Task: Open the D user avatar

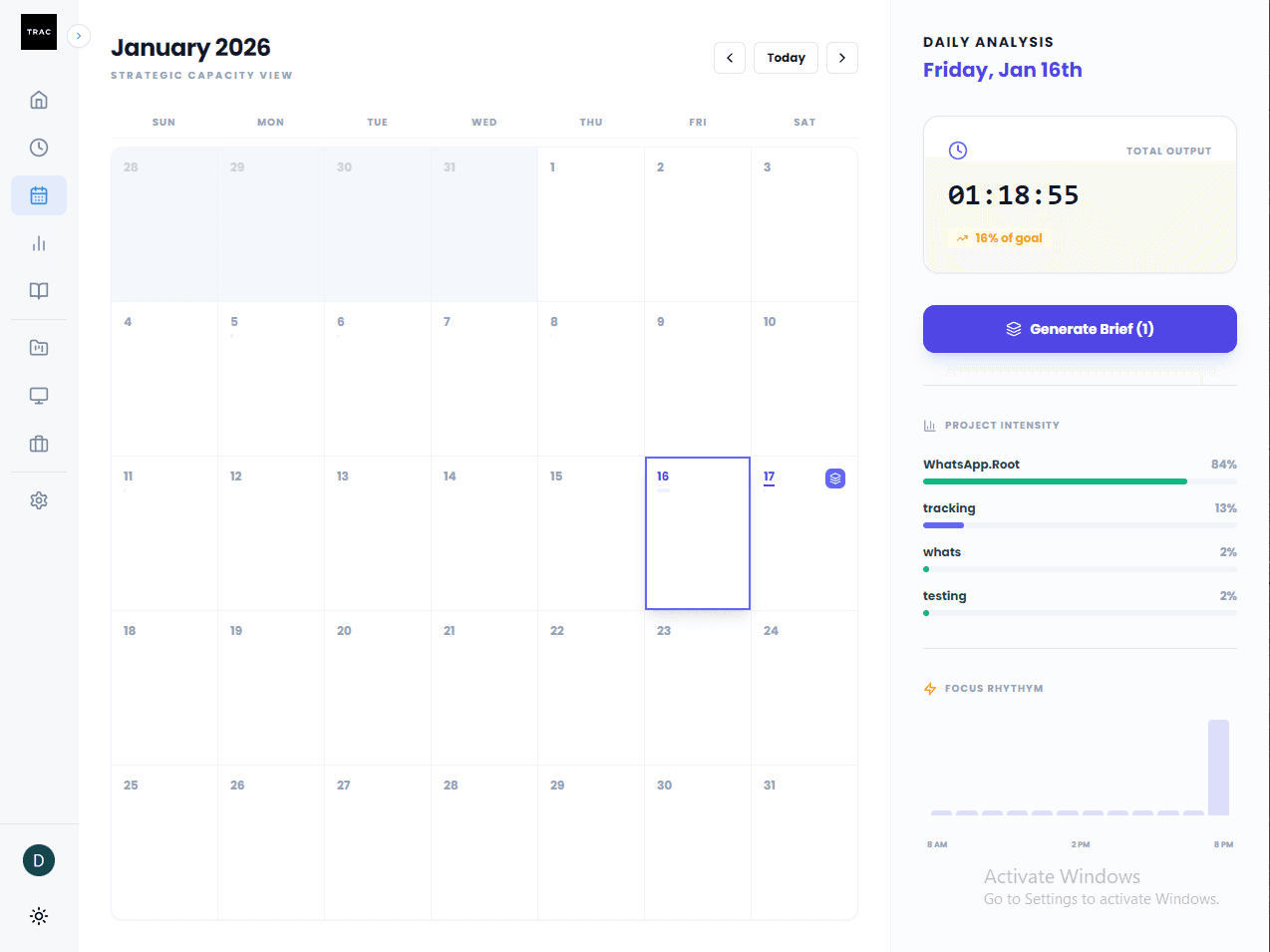Action: pos(38,859)
